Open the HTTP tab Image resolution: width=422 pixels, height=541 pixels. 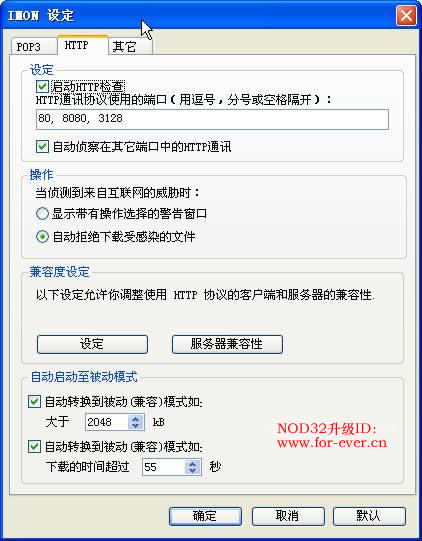82,45
